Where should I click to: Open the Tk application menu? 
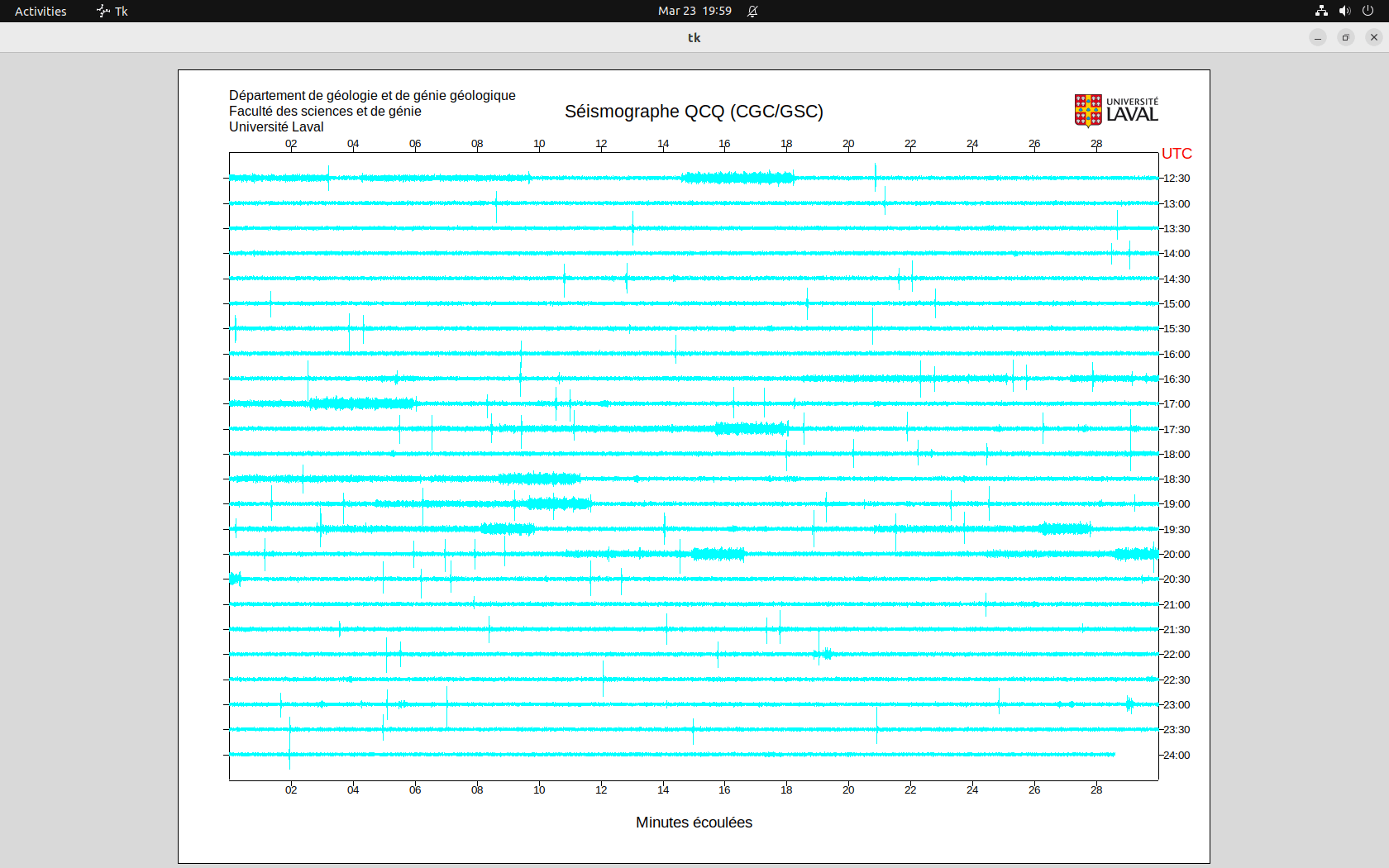pos(112,11)
